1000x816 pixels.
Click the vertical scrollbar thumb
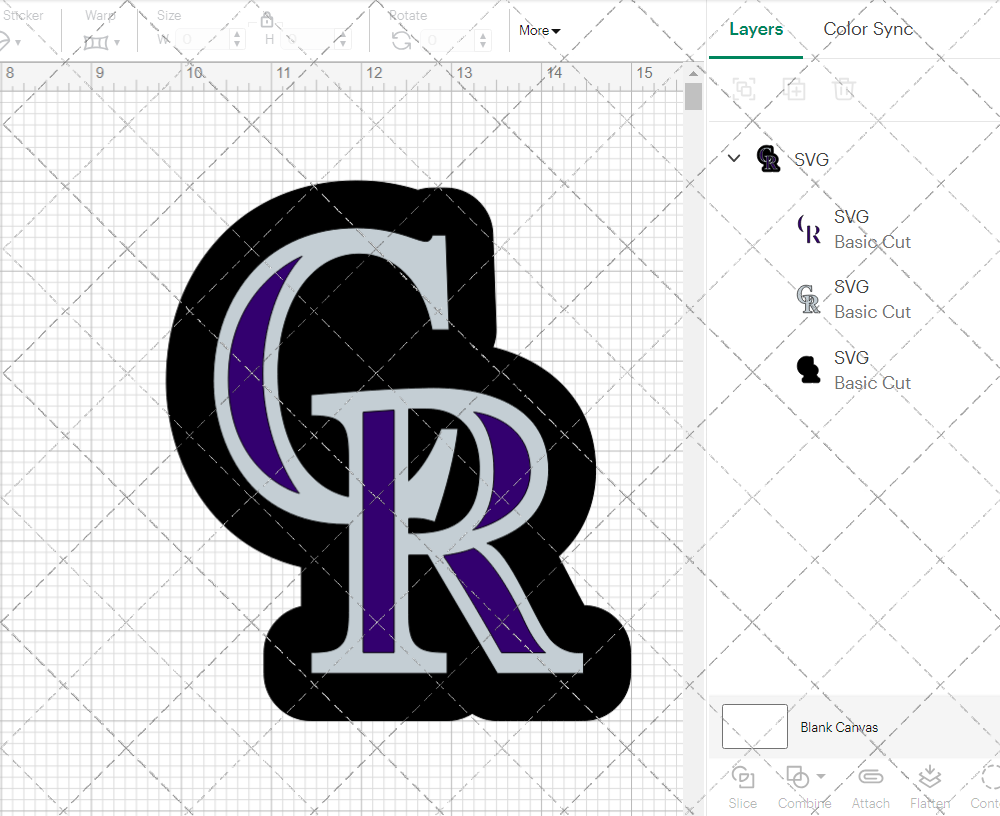693,97
